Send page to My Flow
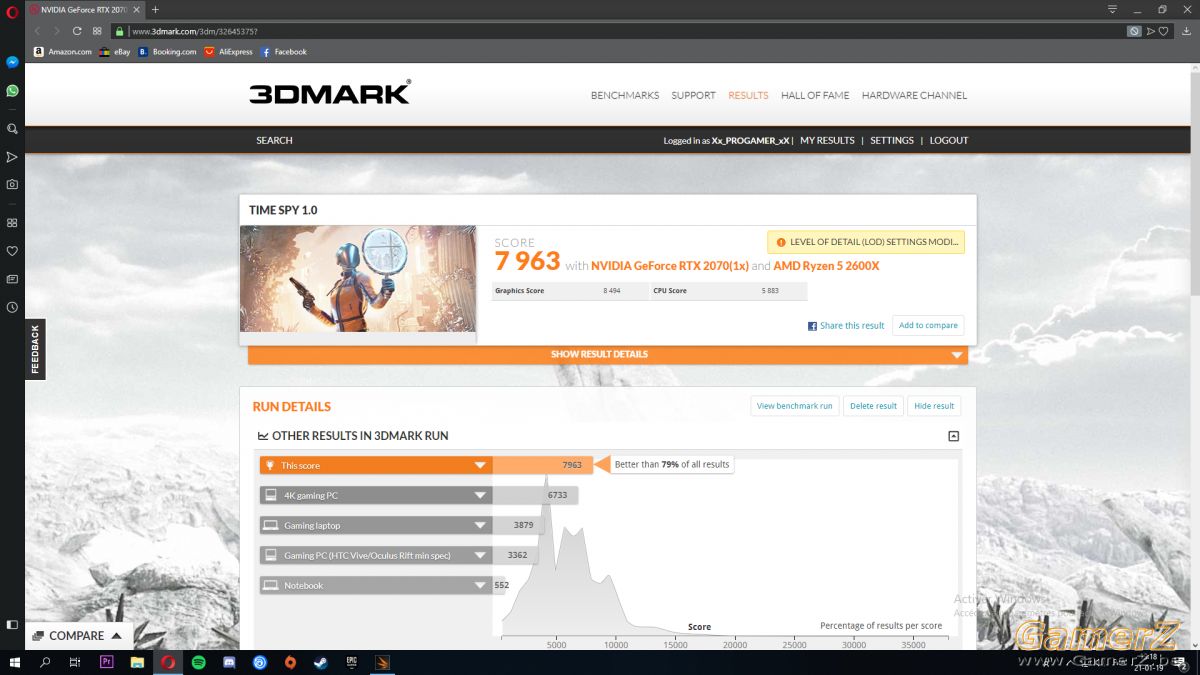Screen dimensions: 1200x675 point(1150,31)
